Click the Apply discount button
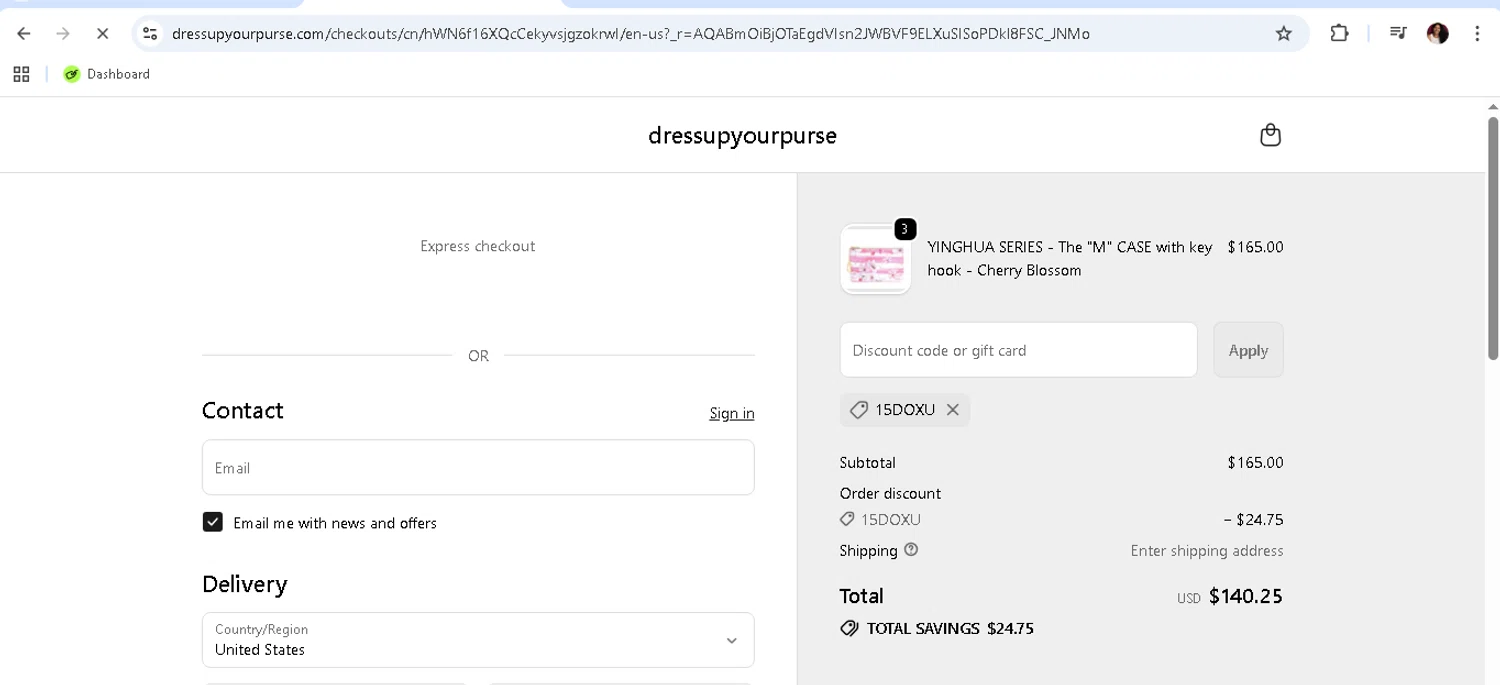 [x=1248, y=350]
